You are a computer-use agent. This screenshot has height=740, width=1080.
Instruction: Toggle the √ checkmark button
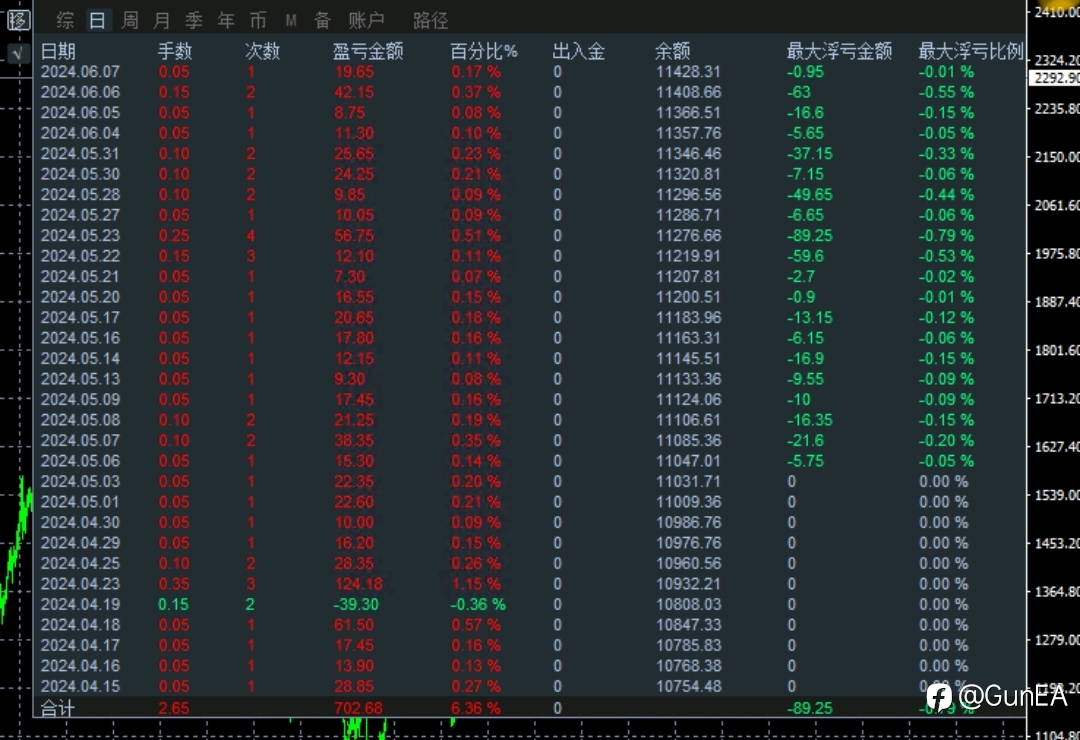[x=19, y=52]
